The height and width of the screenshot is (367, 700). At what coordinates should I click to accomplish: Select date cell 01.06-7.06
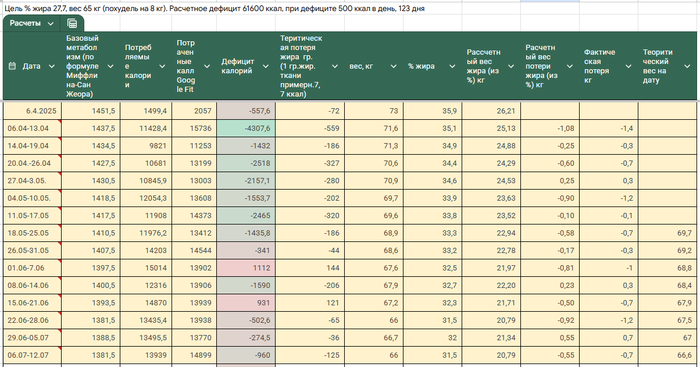point(33,268)
